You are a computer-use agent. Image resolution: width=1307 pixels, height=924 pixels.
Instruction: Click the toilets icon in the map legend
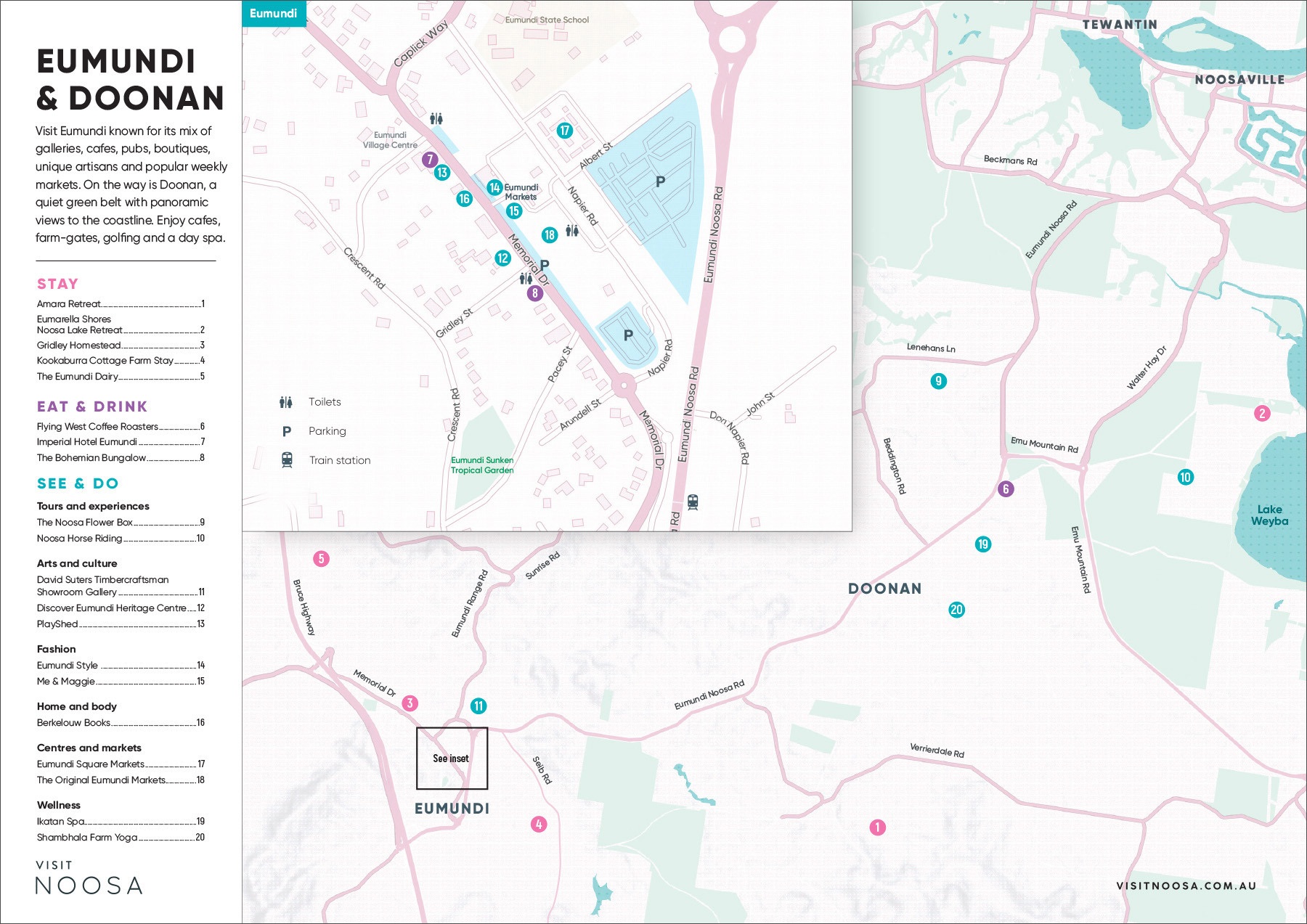coord(286,402)
